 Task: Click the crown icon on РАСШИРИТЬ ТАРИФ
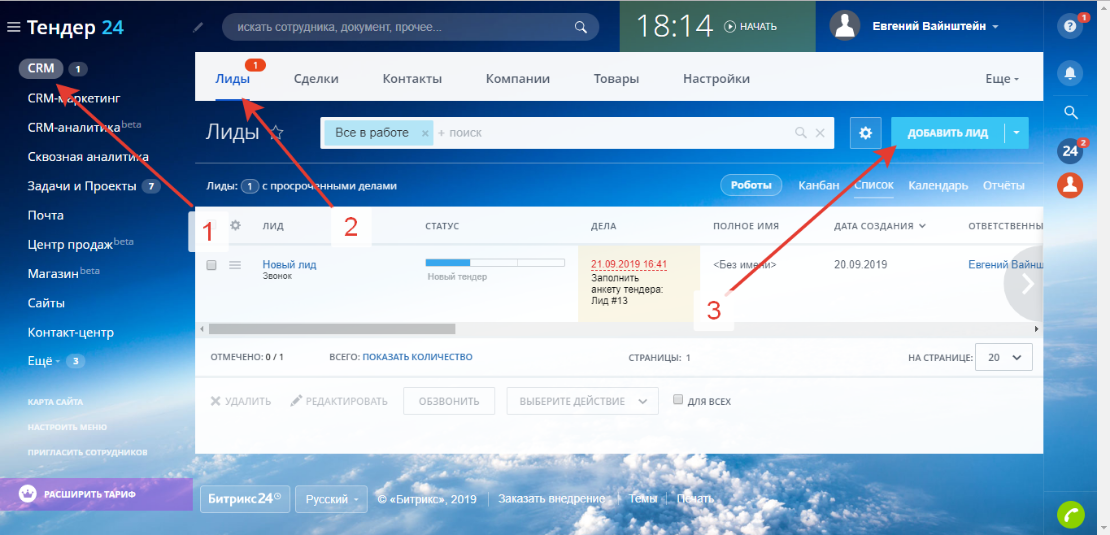point(28,494)
